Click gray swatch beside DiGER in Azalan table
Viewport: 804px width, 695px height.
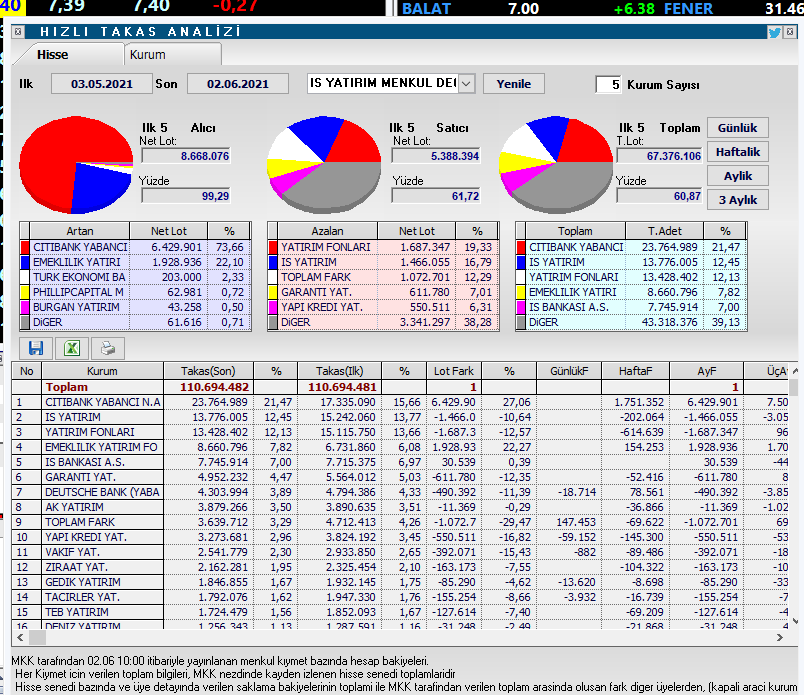click(x=273, y=322)
